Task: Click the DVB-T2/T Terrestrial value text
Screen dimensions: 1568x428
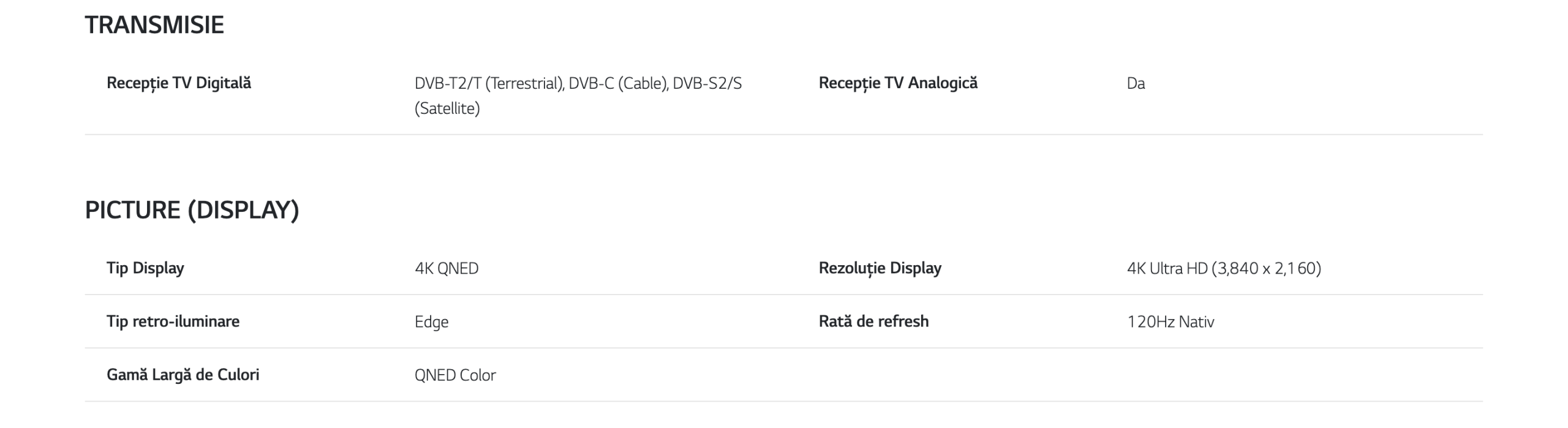Action: point(489,83)
